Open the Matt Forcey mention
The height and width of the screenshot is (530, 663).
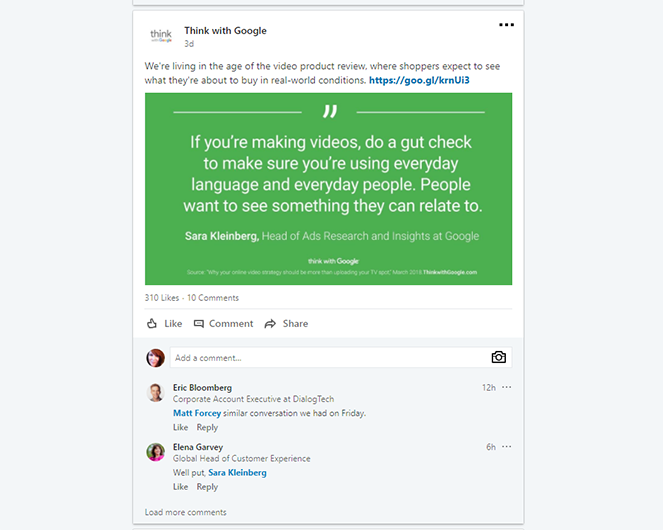(x=197, y=413)
